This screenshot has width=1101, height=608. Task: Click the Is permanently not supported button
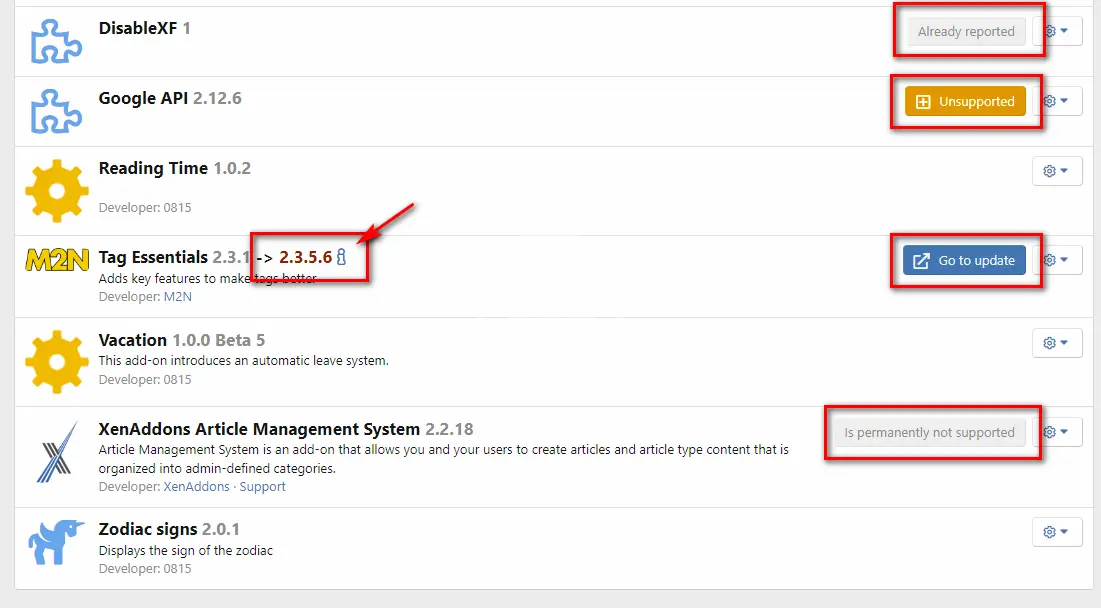[929, 433]
